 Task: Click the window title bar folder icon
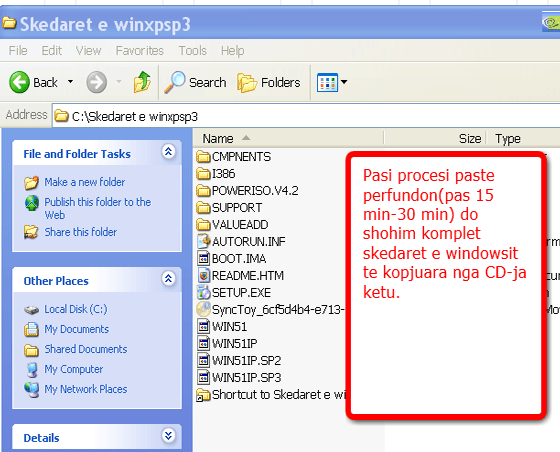coord(9,23)
